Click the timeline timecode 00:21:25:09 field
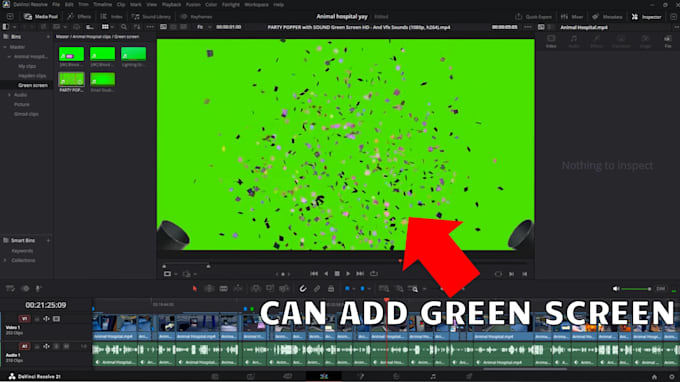Screen dimensions: 680x382 pyautogui.click(x=46, y=305)
